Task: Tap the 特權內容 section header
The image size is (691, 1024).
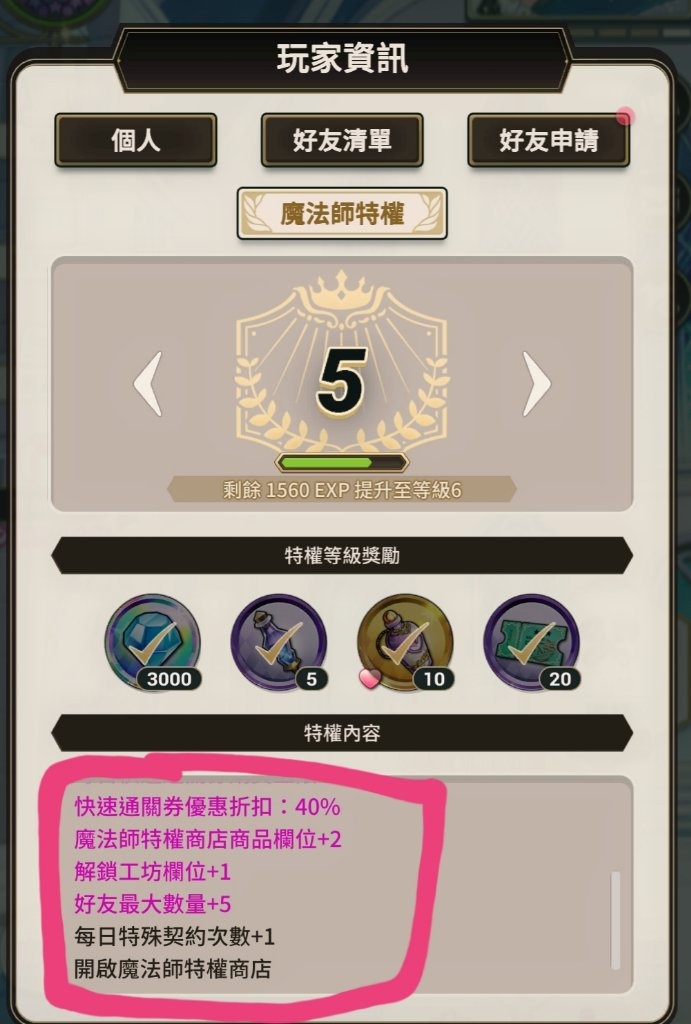Action: pos(342,733)
